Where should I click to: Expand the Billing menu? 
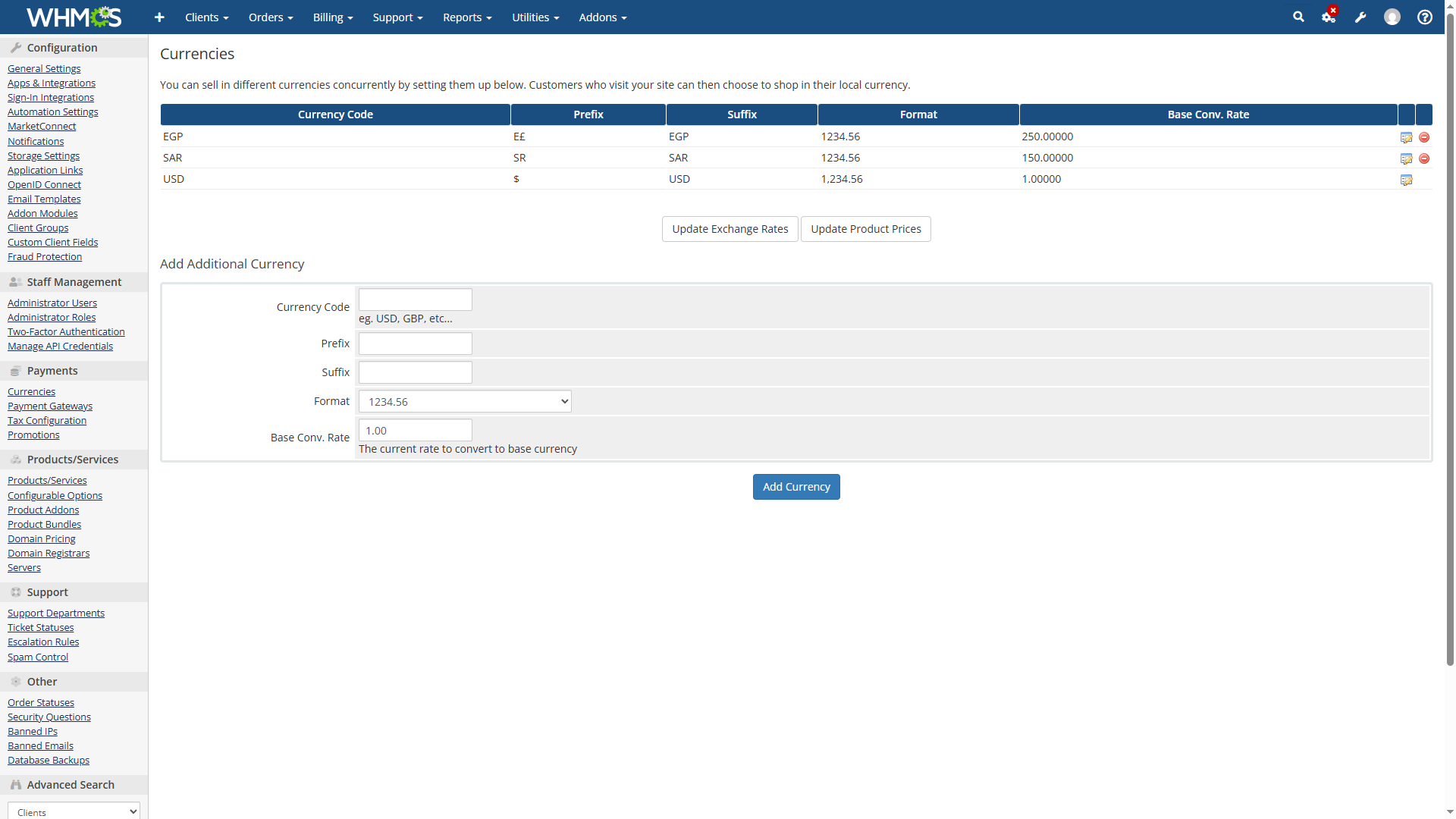tap(333, 17)
